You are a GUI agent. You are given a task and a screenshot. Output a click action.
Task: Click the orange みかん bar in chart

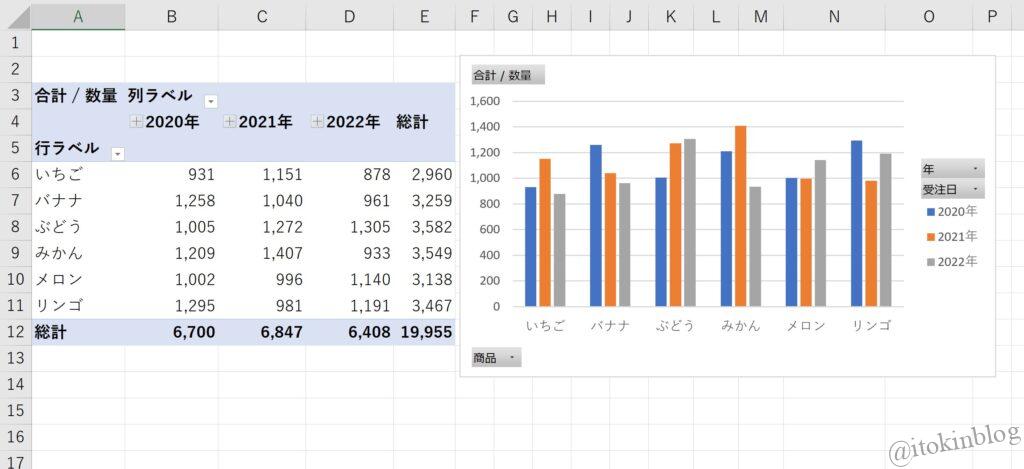point(740,215)
